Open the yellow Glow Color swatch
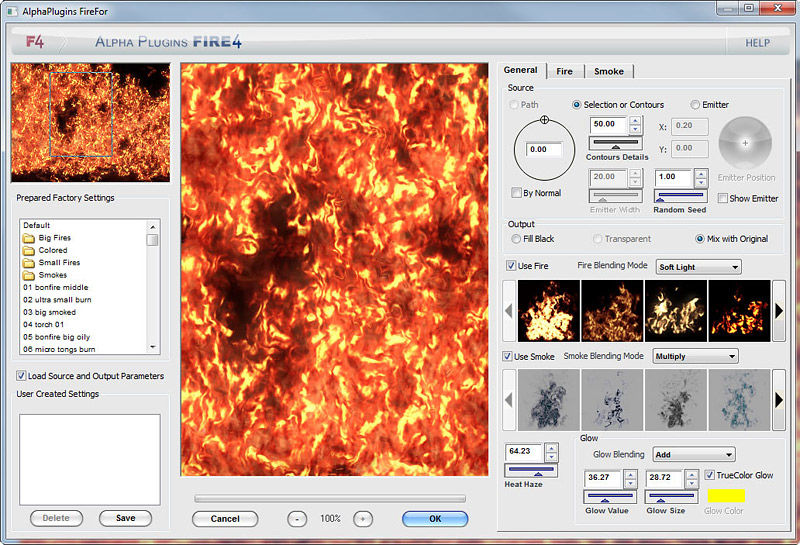This screenshot has height=545, width=800. coord(726,496)
